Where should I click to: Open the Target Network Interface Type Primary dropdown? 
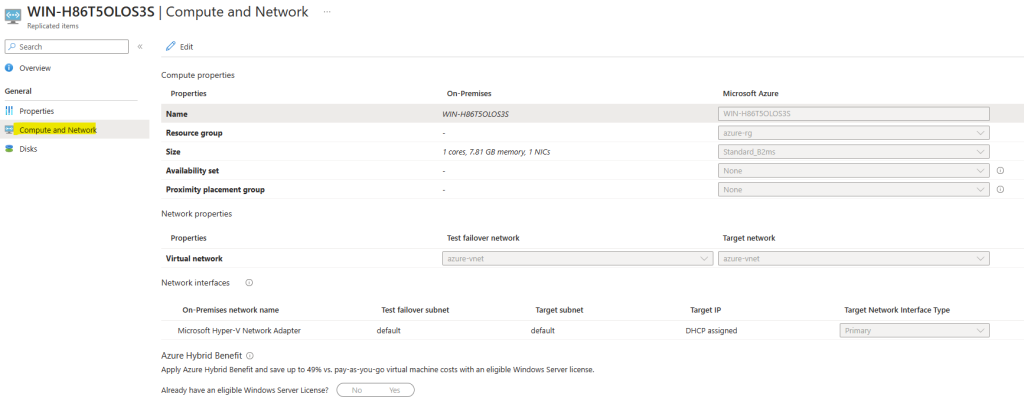(914, 331)
